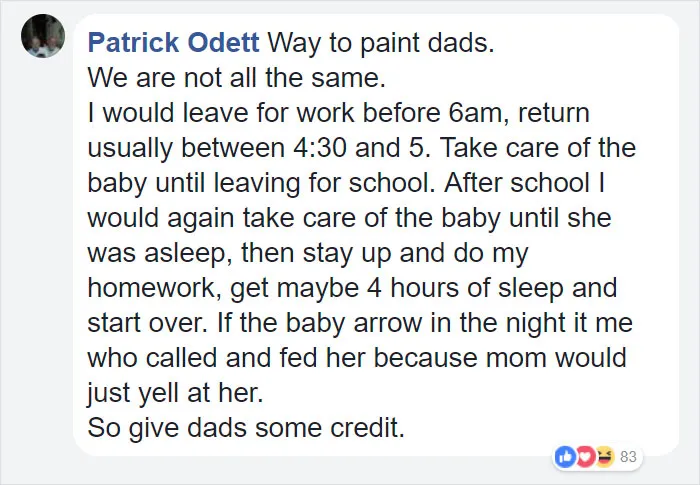Viewport: 700px width, 485px height.
Task: Click the red heart Love reaction icon
Action: 584,457
